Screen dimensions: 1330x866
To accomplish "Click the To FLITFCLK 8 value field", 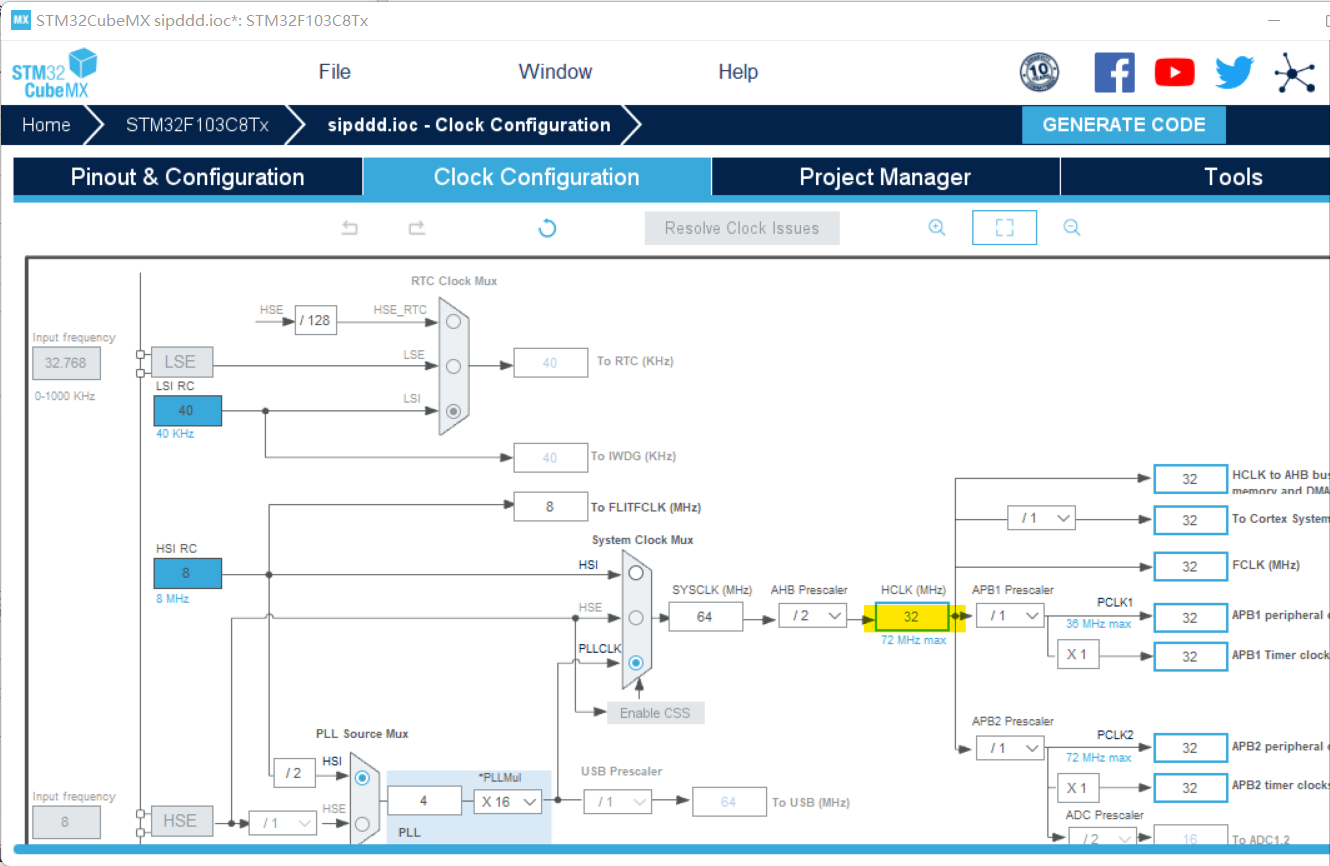I will click(x=550, y=507).
